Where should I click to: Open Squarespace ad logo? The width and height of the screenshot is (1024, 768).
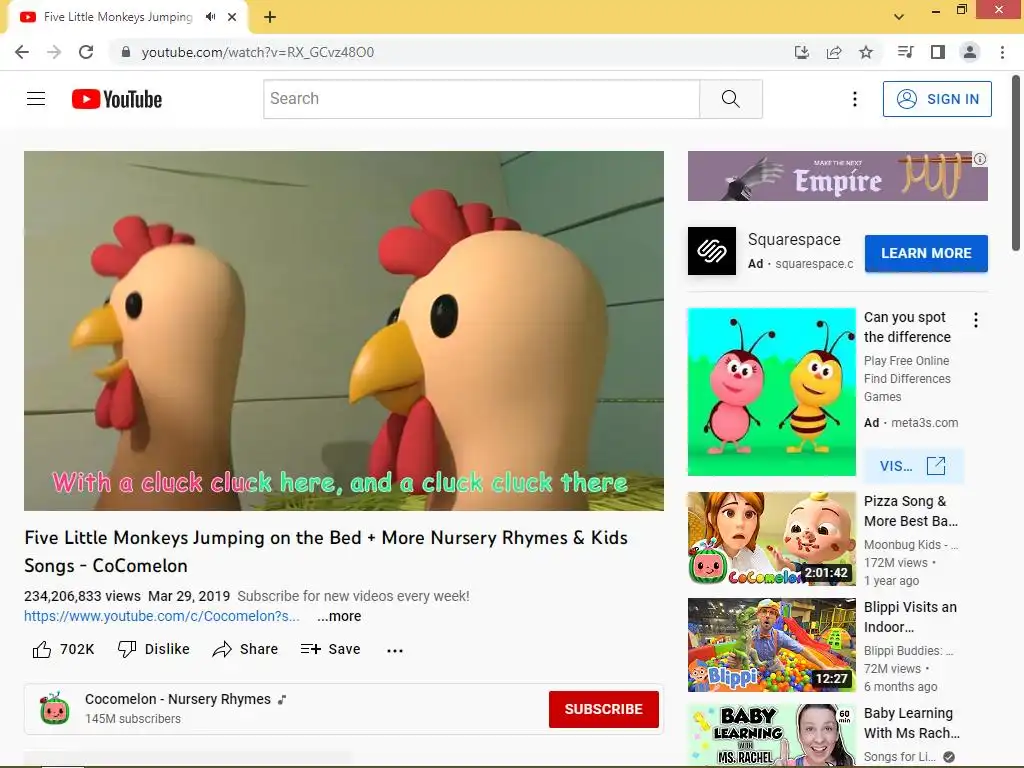[712, 251]
